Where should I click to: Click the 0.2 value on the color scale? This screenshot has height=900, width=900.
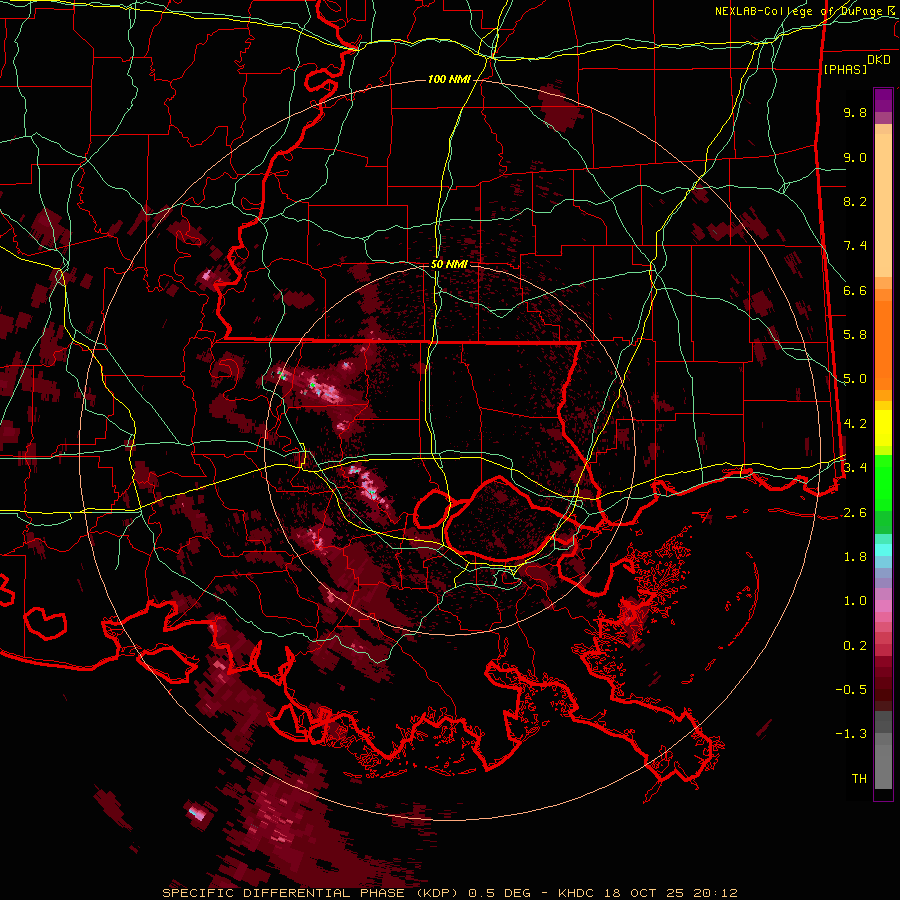(855, 646)
